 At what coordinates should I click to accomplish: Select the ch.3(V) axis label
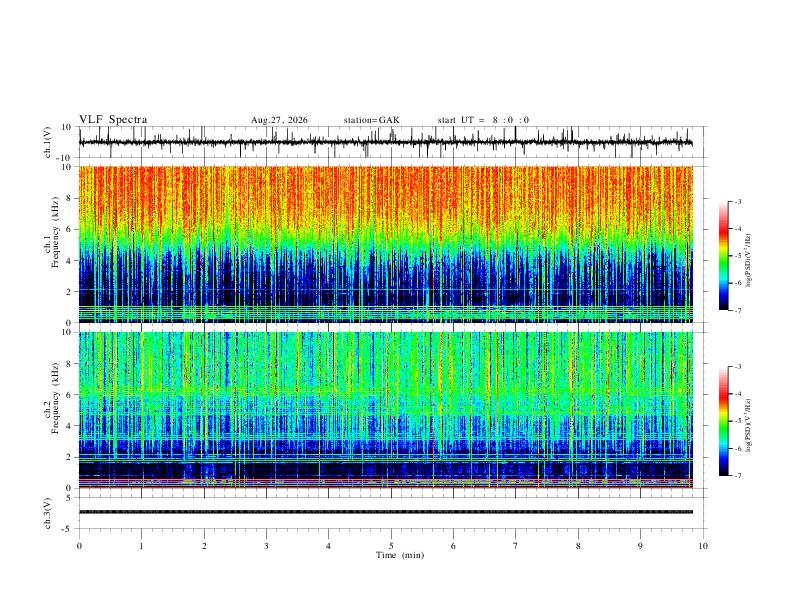(x=48, y=513)
